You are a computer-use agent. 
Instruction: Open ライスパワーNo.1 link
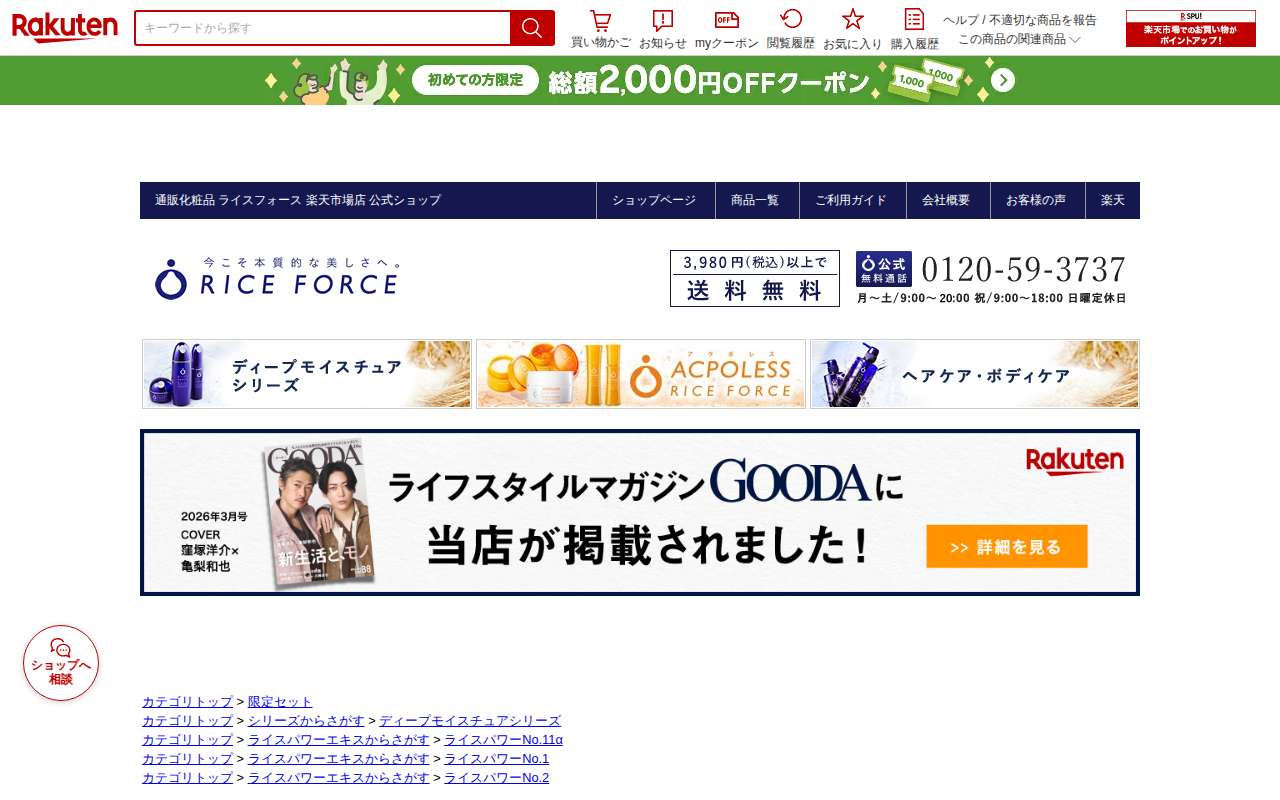(496, 759)
